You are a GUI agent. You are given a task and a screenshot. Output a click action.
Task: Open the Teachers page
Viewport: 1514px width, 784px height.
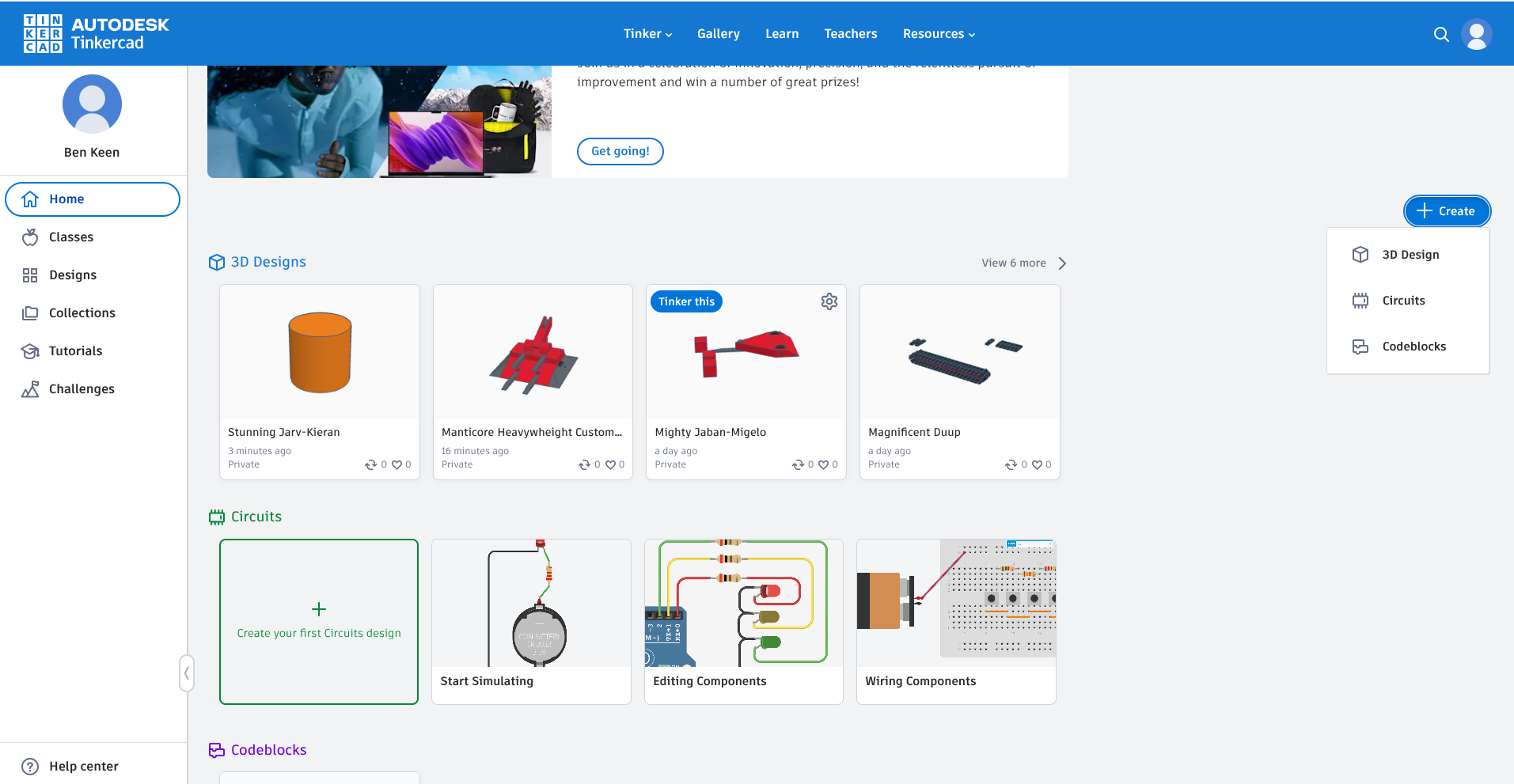[850, 34]
